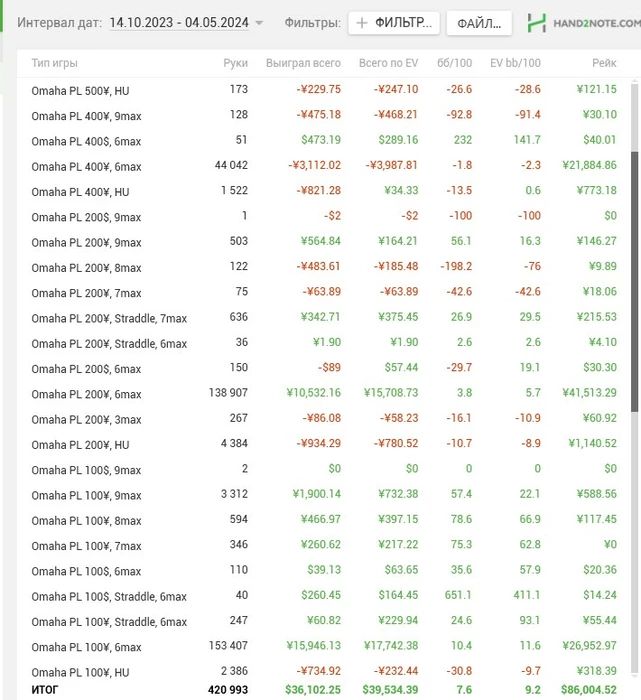This screenshot has width=641, height=700.
Task: Sort by Руки column header
Action: [x=235, y=63]
